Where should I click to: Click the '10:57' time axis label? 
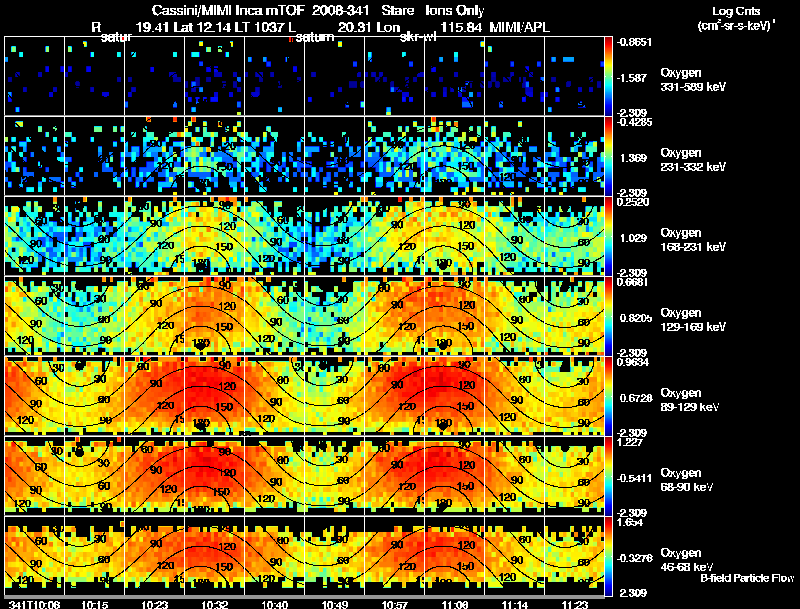(x=394, y=604)
